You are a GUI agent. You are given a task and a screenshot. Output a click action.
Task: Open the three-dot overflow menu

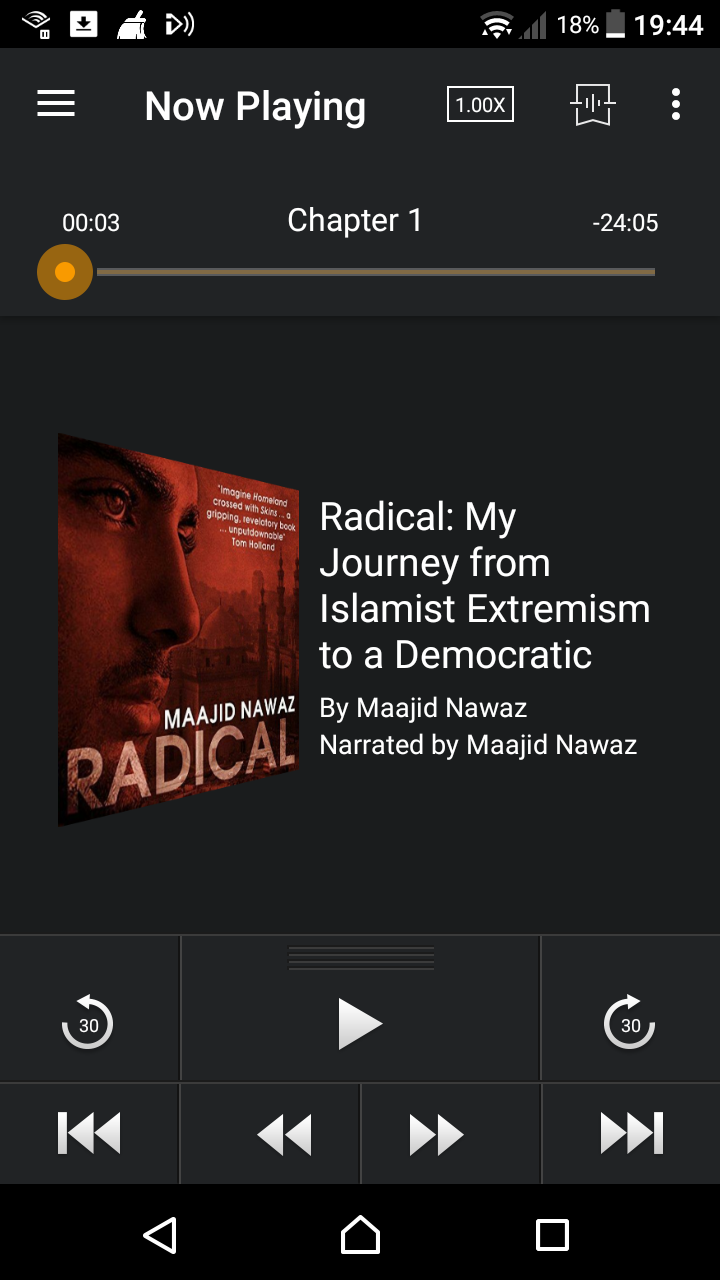point(676,104)
